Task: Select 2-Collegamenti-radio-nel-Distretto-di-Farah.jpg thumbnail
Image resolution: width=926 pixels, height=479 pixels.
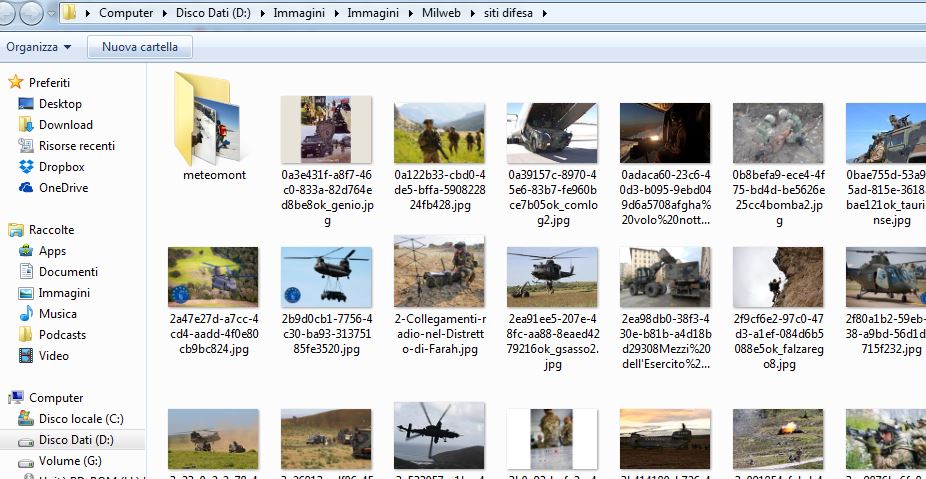Action: click(439, 271)
